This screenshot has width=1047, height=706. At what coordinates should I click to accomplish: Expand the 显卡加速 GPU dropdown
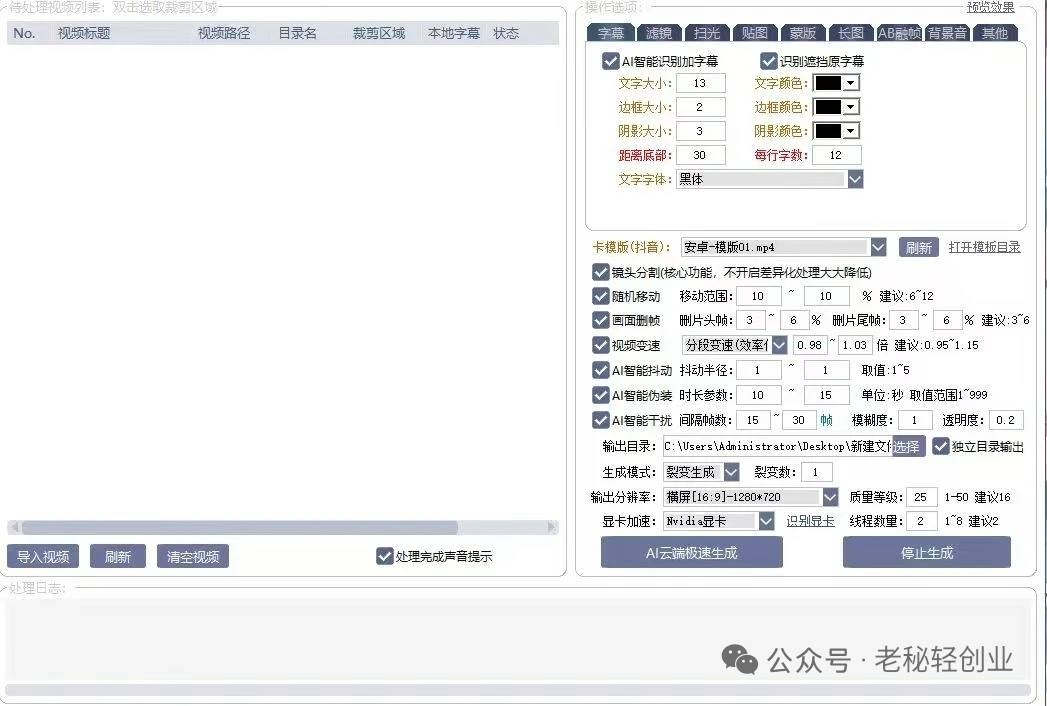(766, 521)
